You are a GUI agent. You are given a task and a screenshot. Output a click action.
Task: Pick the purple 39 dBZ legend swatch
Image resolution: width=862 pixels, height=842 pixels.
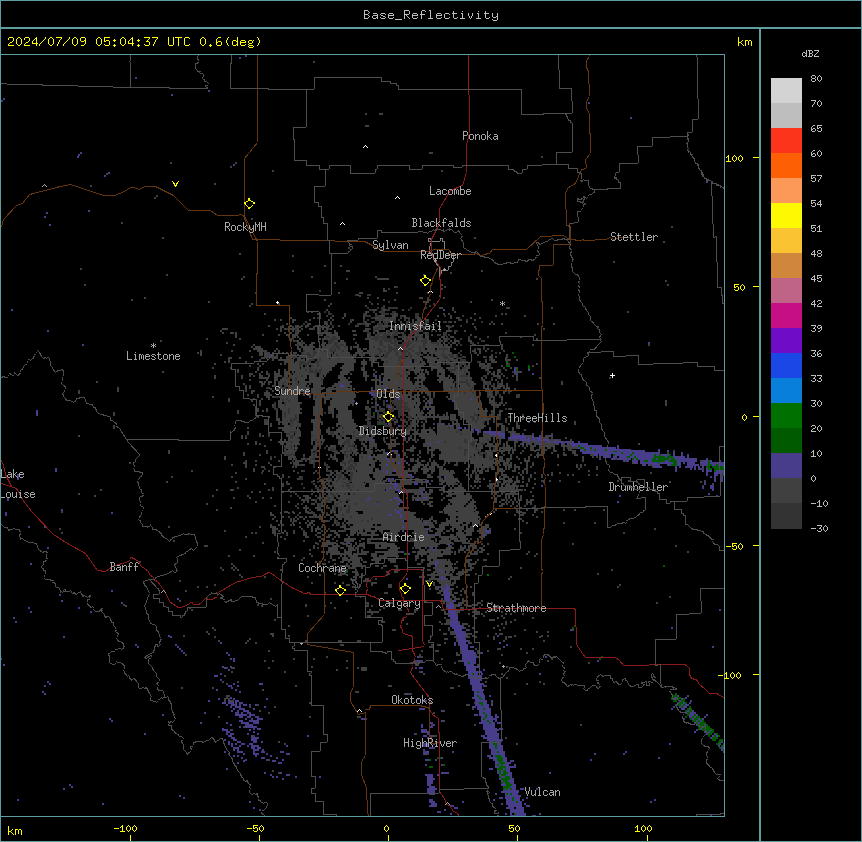click(x=786, y=340)
